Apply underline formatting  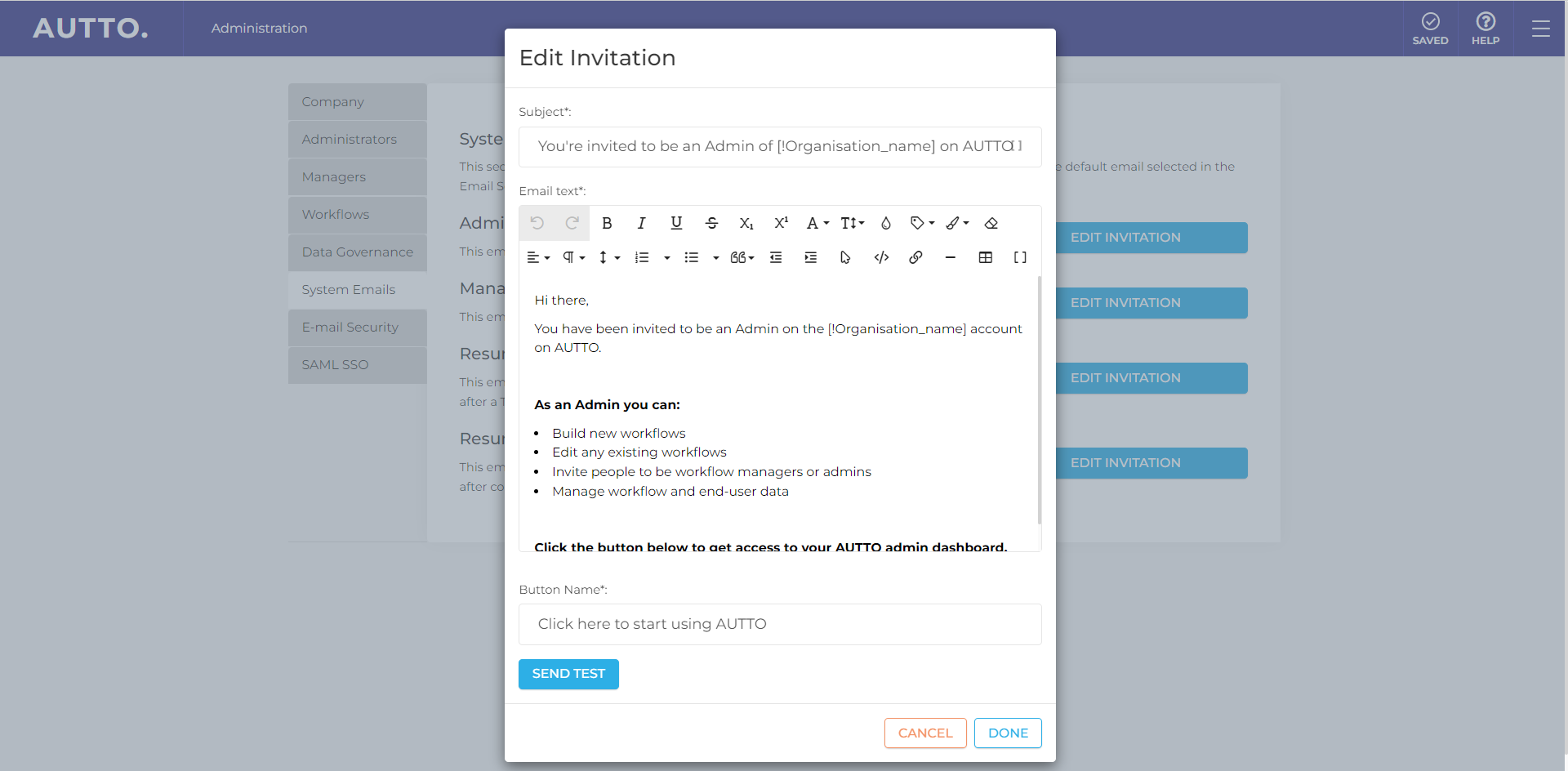point(677,222)
